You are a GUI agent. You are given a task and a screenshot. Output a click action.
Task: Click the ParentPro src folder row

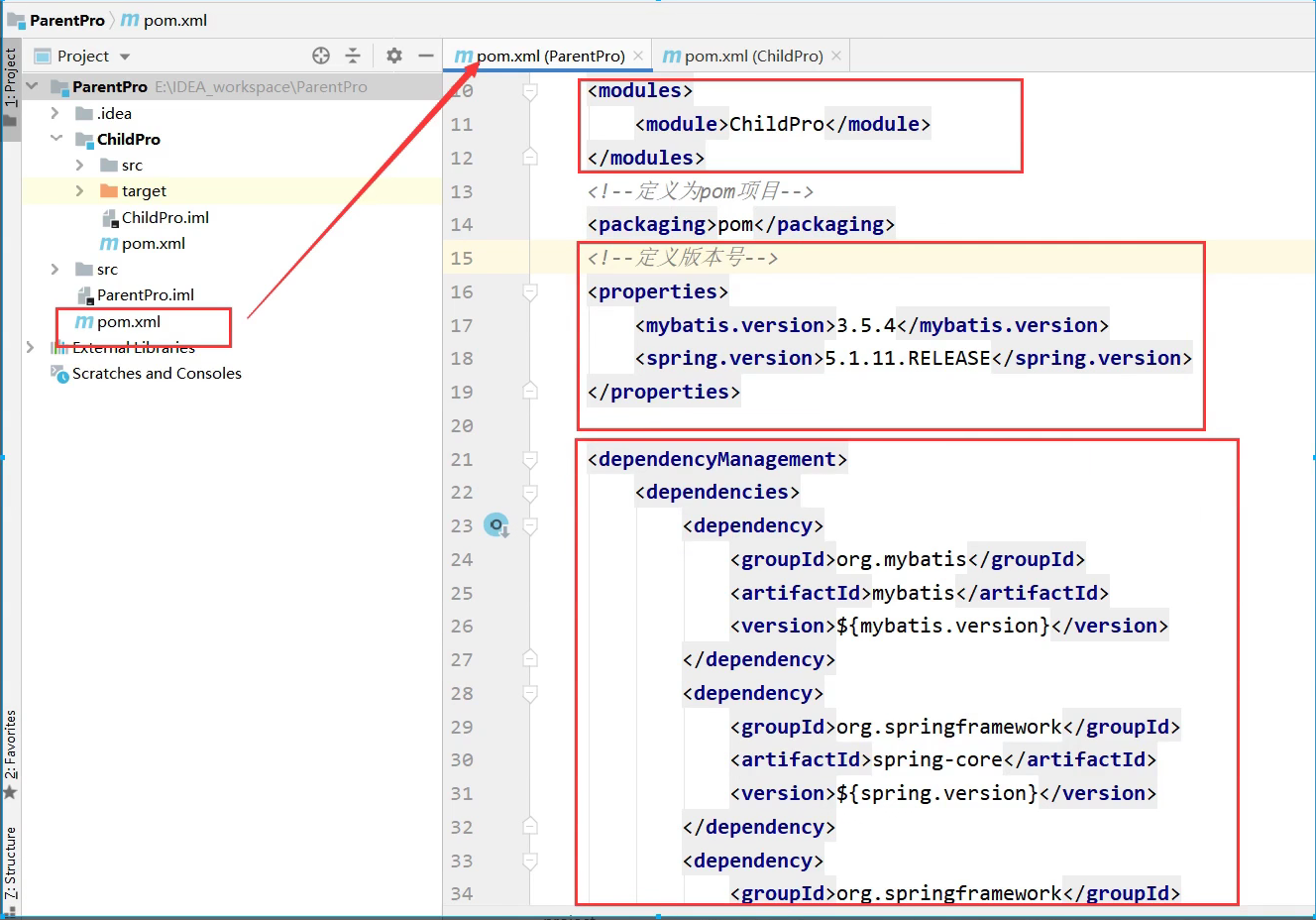coord(232,269)
